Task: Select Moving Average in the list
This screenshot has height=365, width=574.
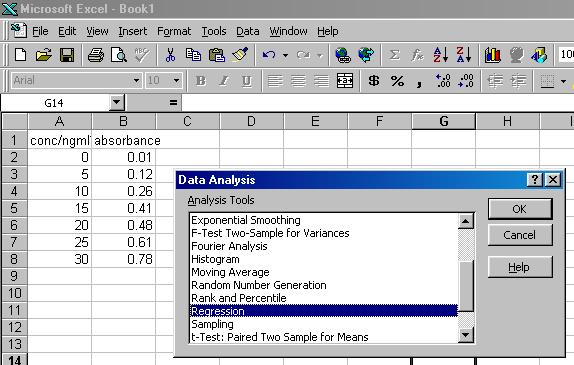Action: [230, 272]
